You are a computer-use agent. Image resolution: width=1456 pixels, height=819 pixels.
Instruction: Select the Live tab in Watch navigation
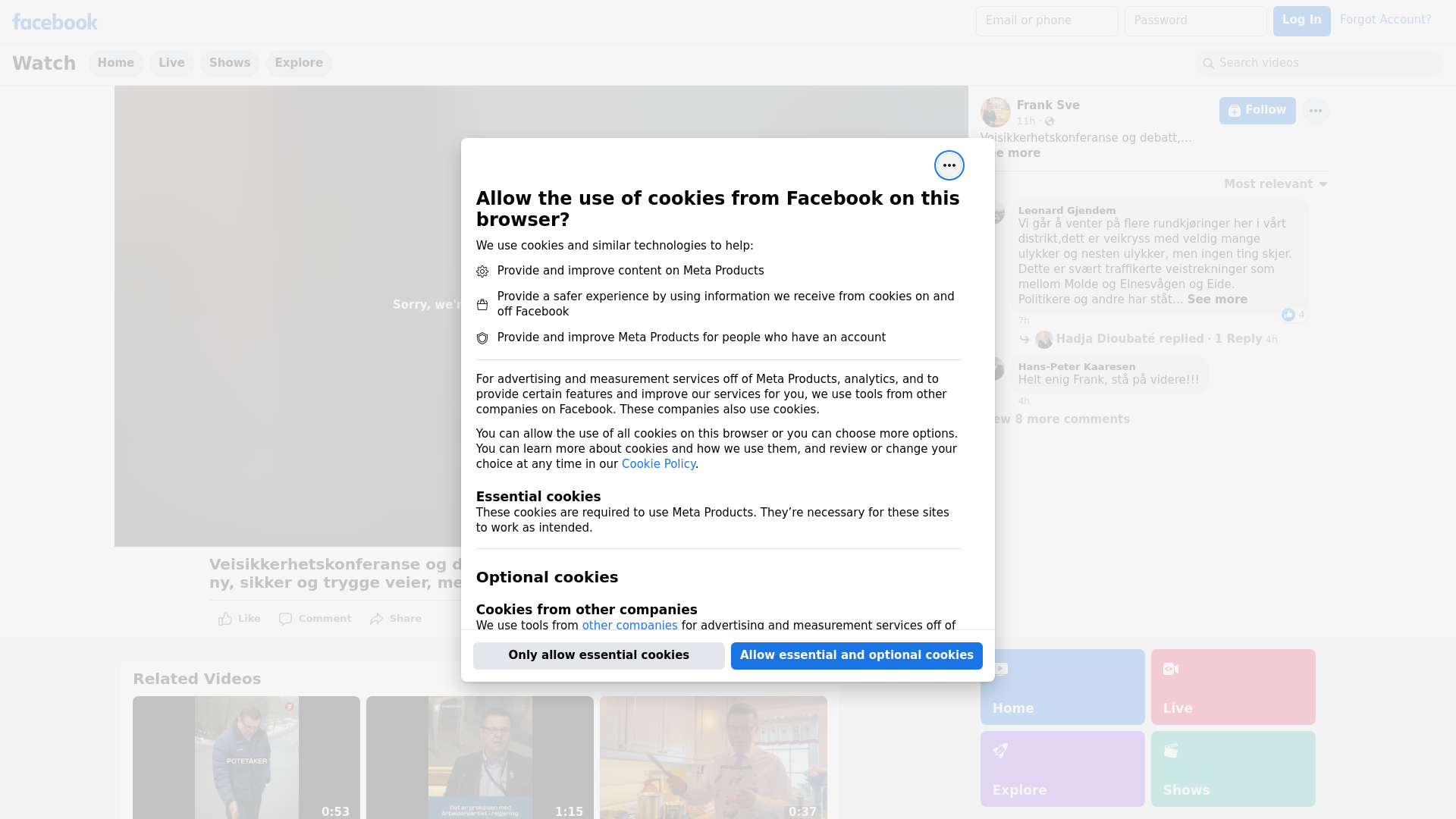coord(171,63)
